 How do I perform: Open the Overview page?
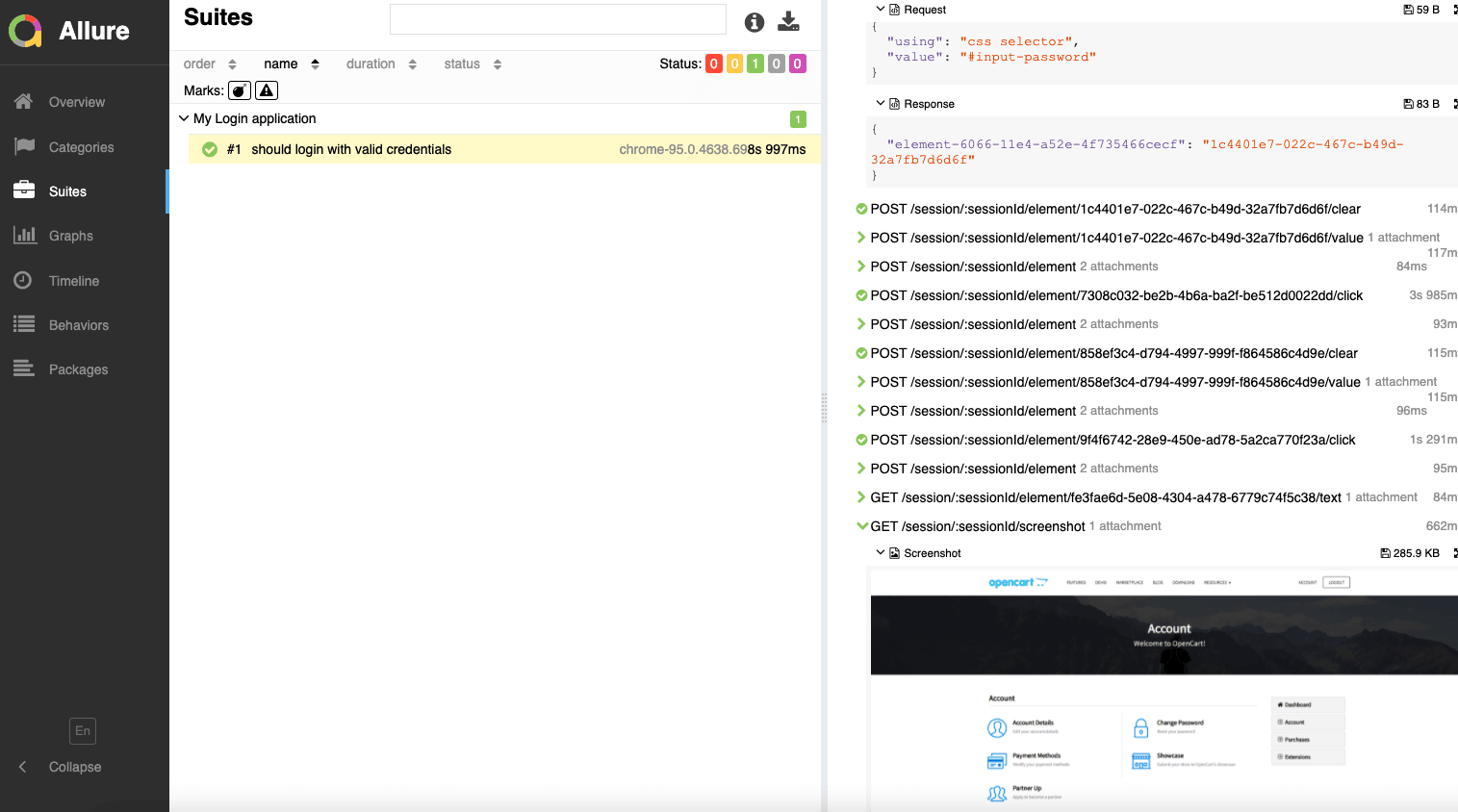(77, 102)
